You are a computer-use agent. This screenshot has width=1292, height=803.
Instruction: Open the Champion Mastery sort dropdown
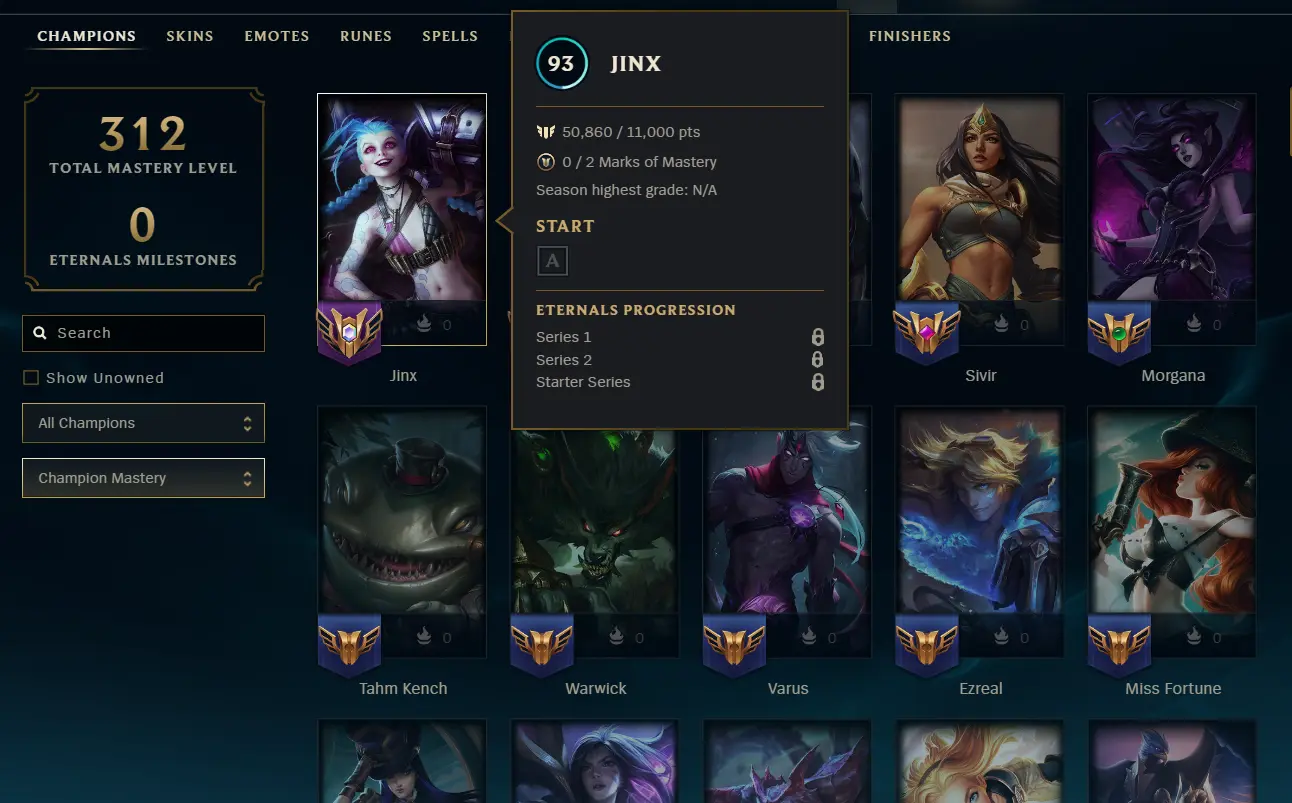(x=143, y=478)
